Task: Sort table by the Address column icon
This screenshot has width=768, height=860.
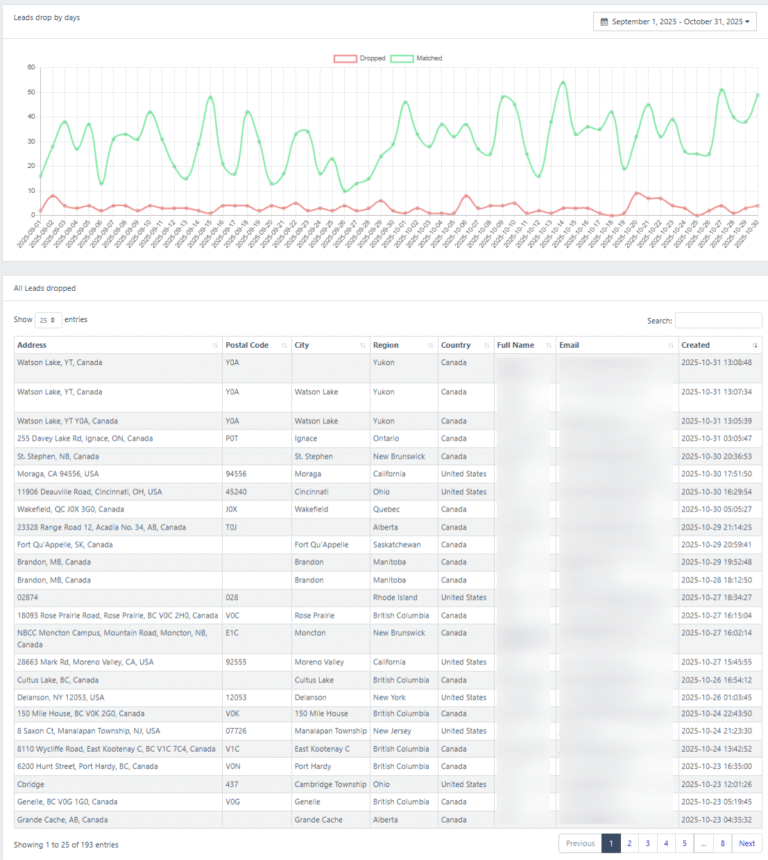Action: click(215, 345)
